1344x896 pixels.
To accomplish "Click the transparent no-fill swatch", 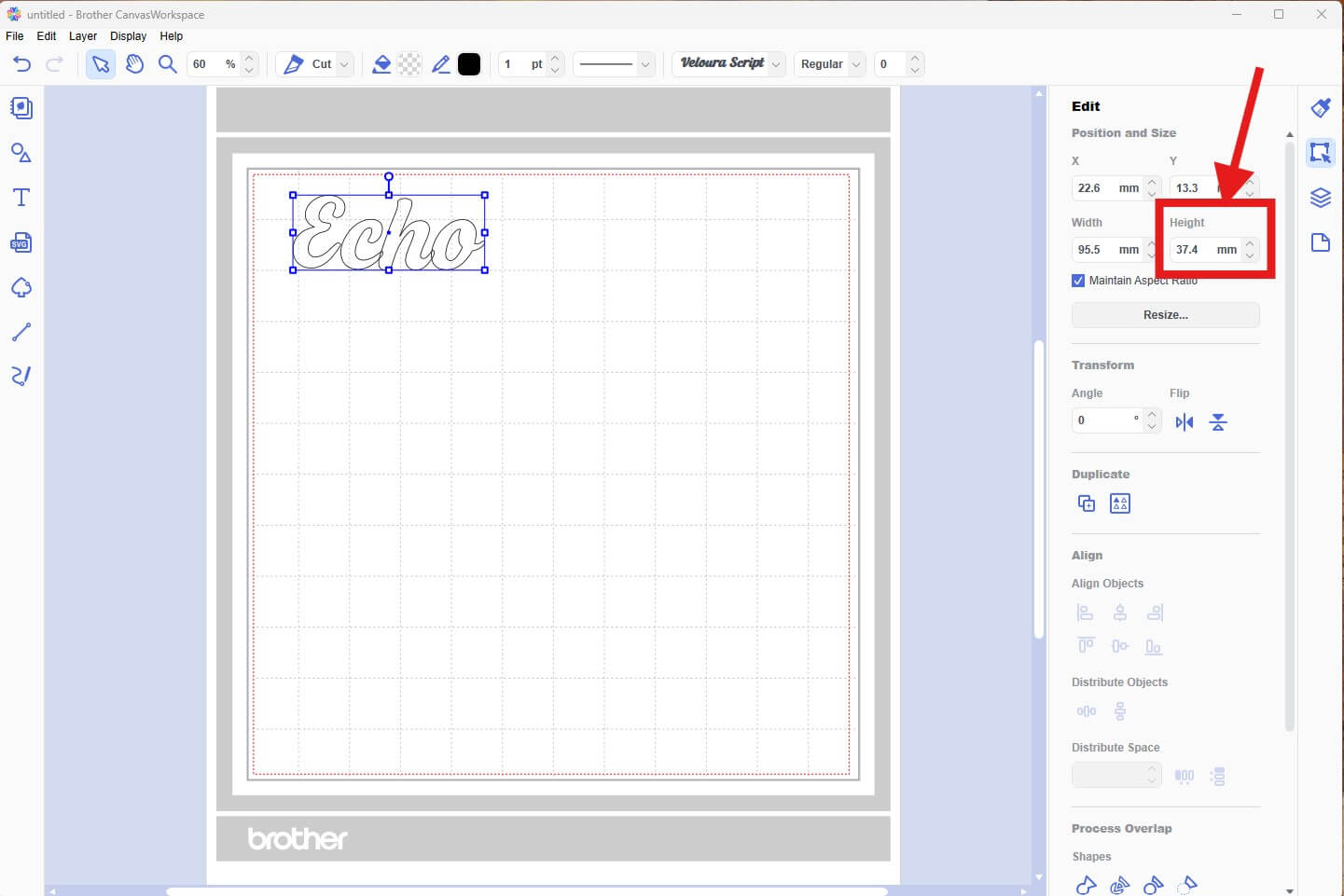I will pyautogui.click(x=409, y=64).
